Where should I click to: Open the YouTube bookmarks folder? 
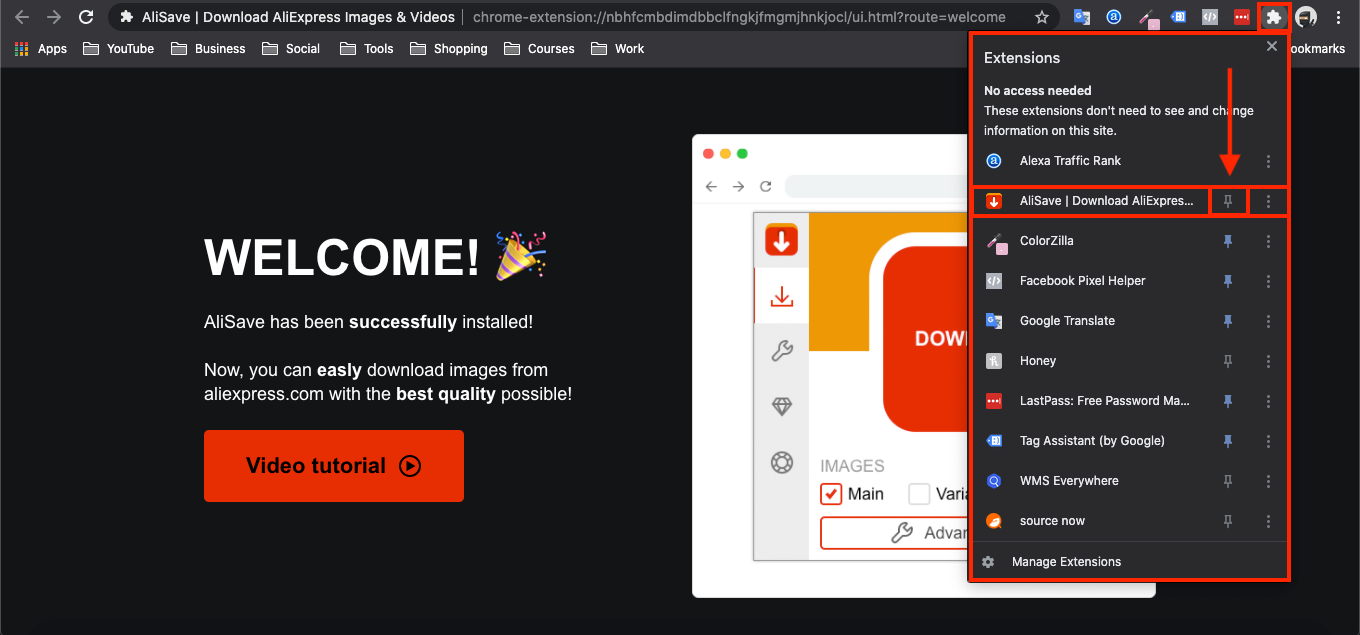point(118,48)
